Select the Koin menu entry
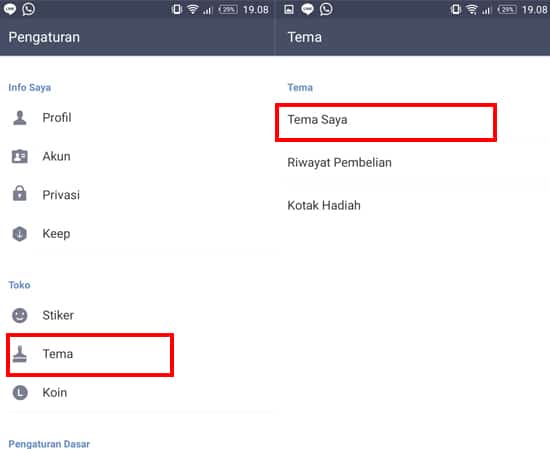This screenshot has height=449, width=550. [138, 393]
